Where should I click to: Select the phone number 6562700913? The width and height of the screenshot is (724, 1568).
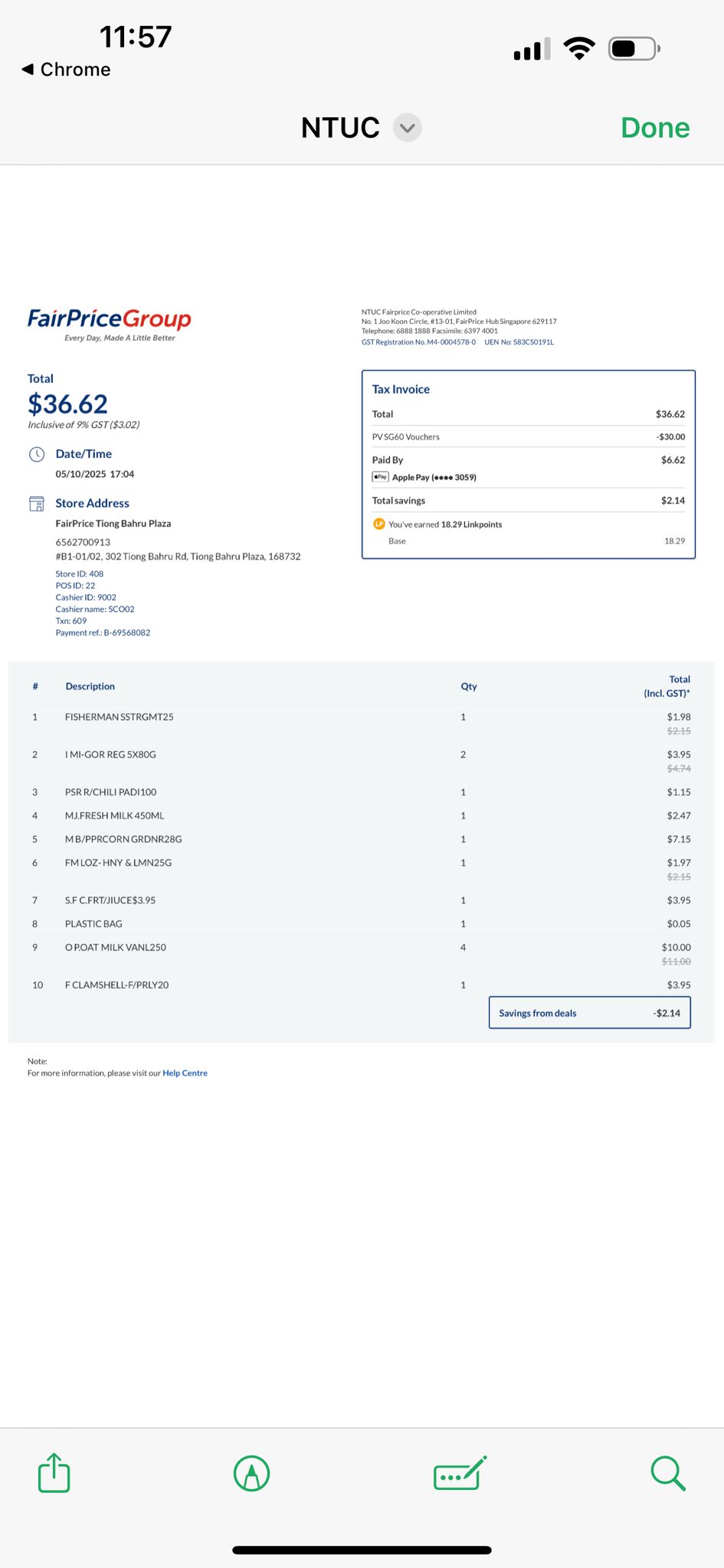pyautogui.click(x=83, y=542)
